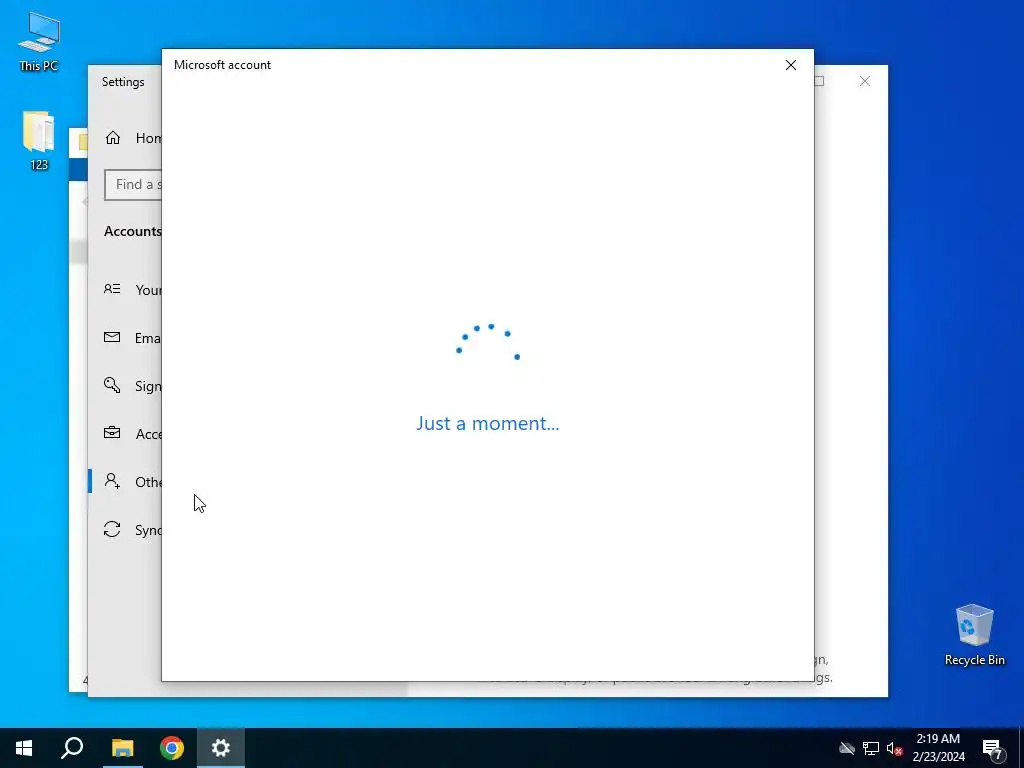Open Email & accounts envelope icon
Screen dimensions: 1024x768
(112, 337)
